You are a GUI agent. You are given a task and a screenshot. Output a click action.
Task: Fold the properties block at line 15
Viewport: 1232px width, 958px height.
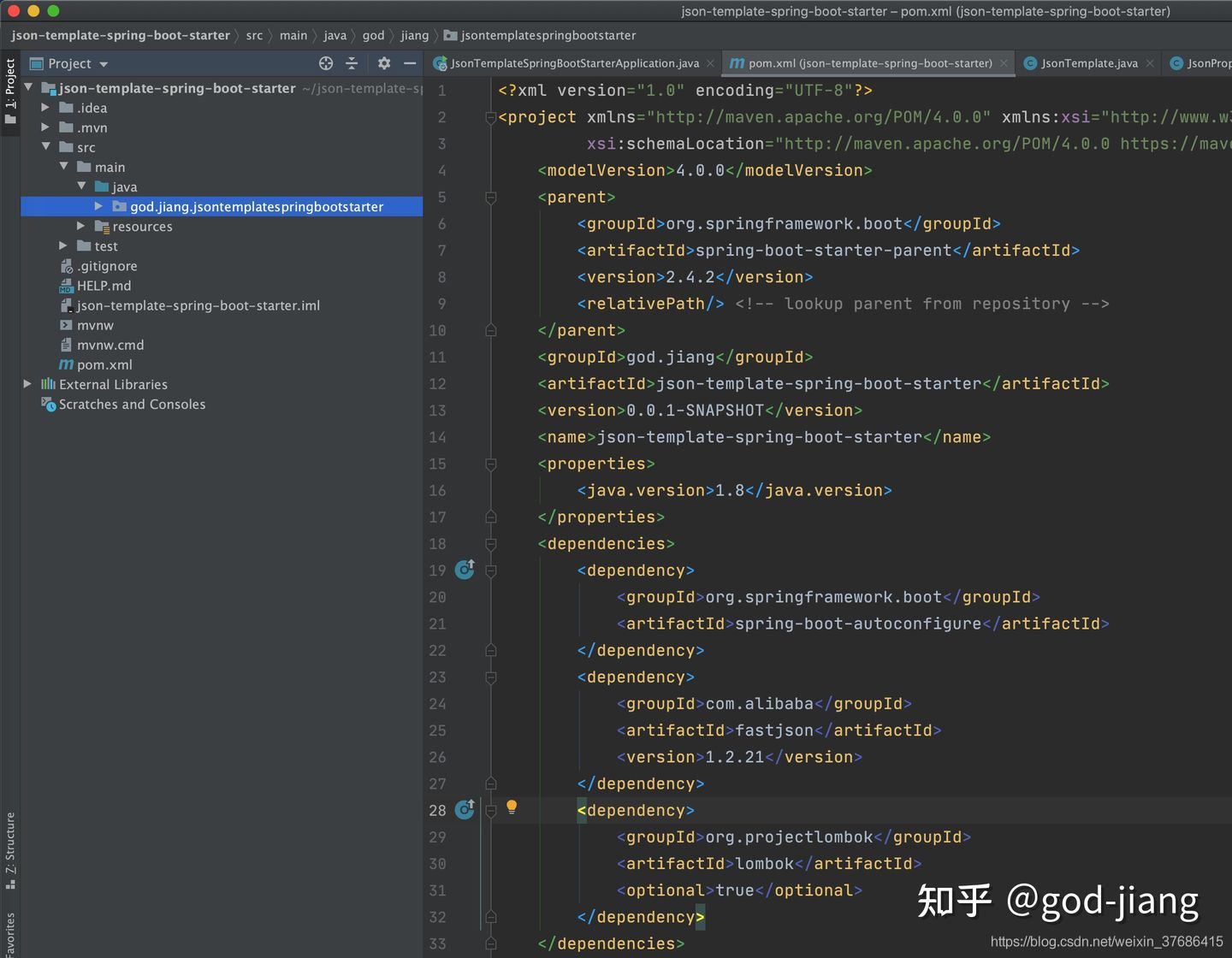coord(491,464)
